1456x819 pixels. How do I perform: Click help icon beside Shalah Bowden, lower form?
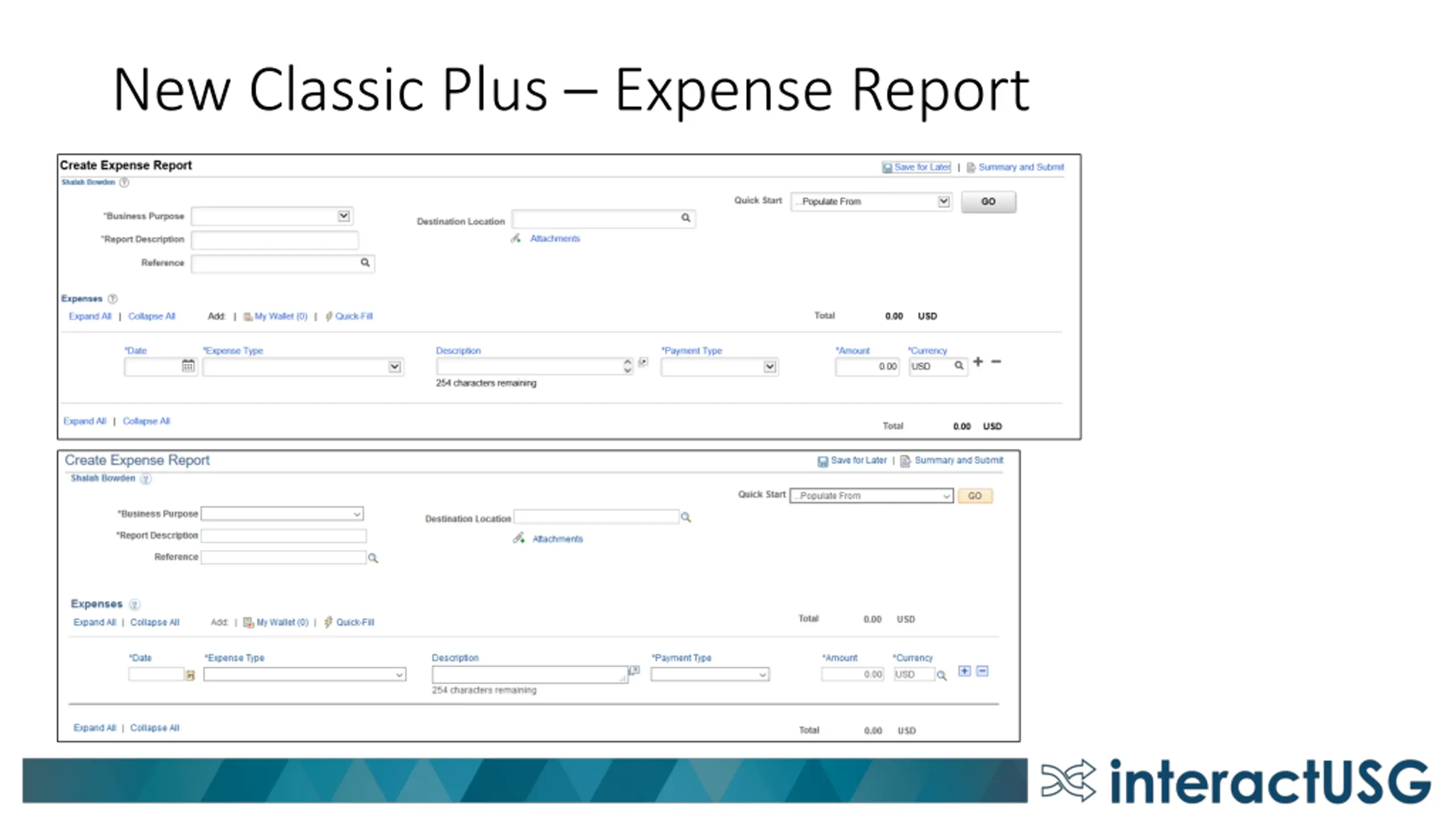pos(146,479)
